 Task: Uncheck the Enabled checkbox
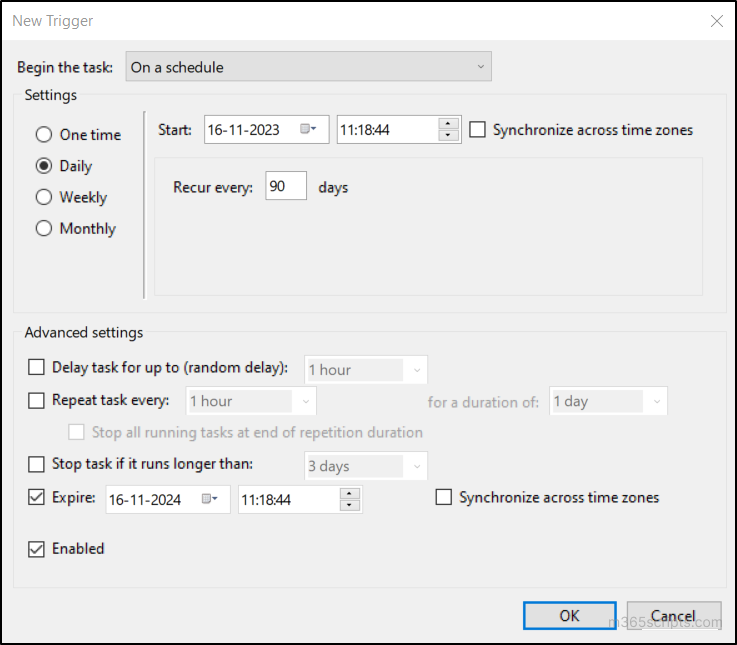[x=37, y=548]
